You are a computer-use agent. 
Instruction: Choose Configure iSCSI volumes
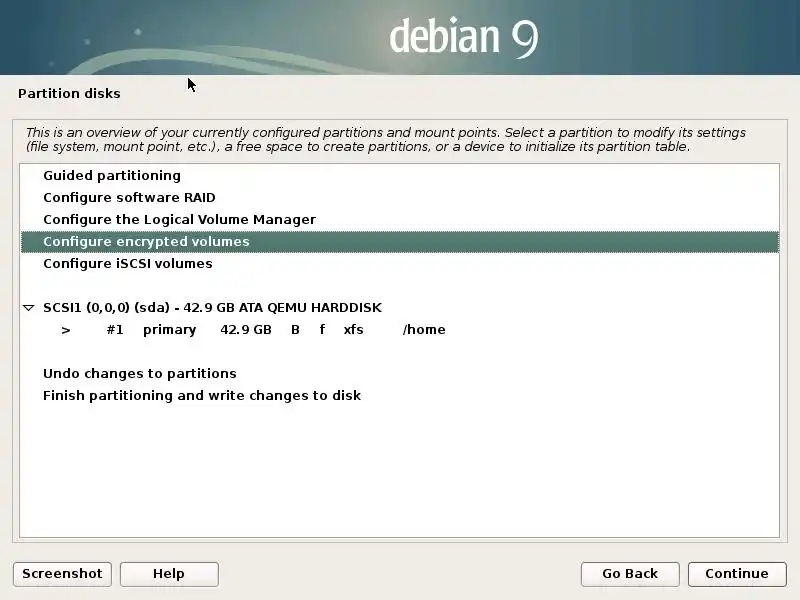coord(399,264)
